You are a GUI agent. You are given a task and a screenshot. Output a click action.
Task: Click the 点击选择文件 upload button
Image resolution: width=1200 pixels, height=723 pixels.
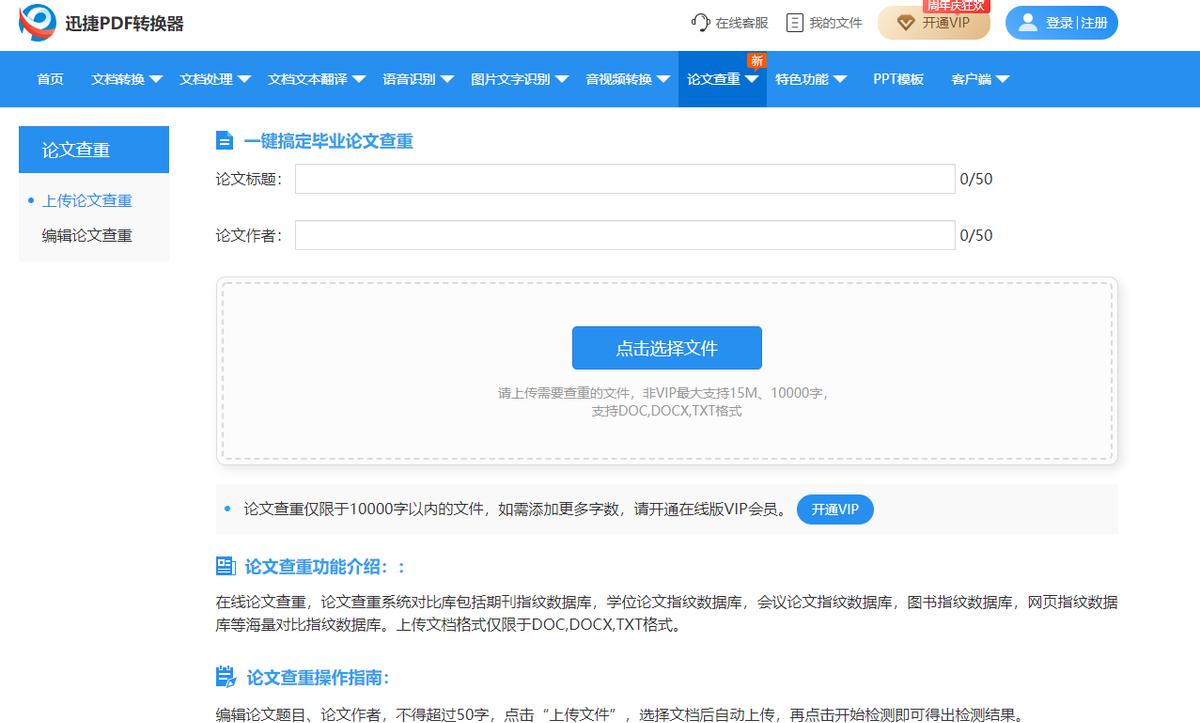point(666,347)
